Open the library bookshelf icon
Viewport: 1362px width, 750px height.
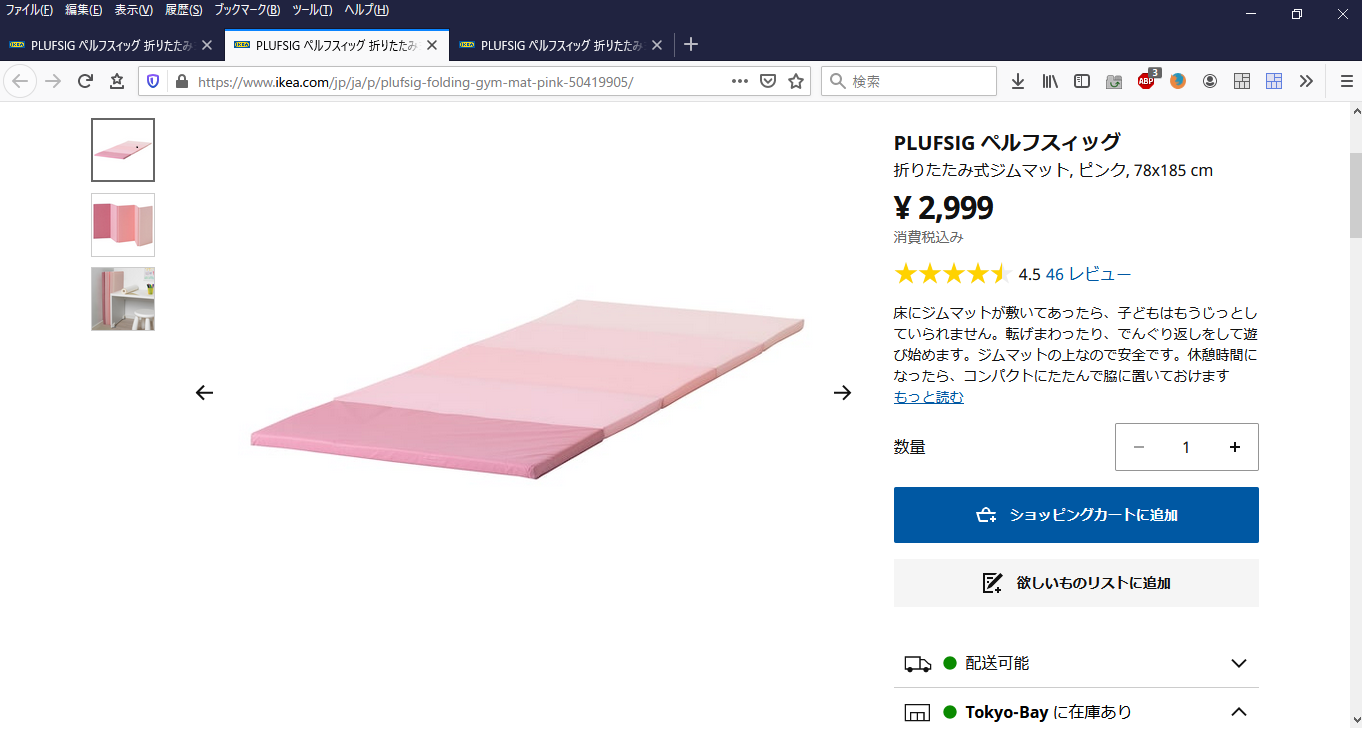coord(1050,81)
